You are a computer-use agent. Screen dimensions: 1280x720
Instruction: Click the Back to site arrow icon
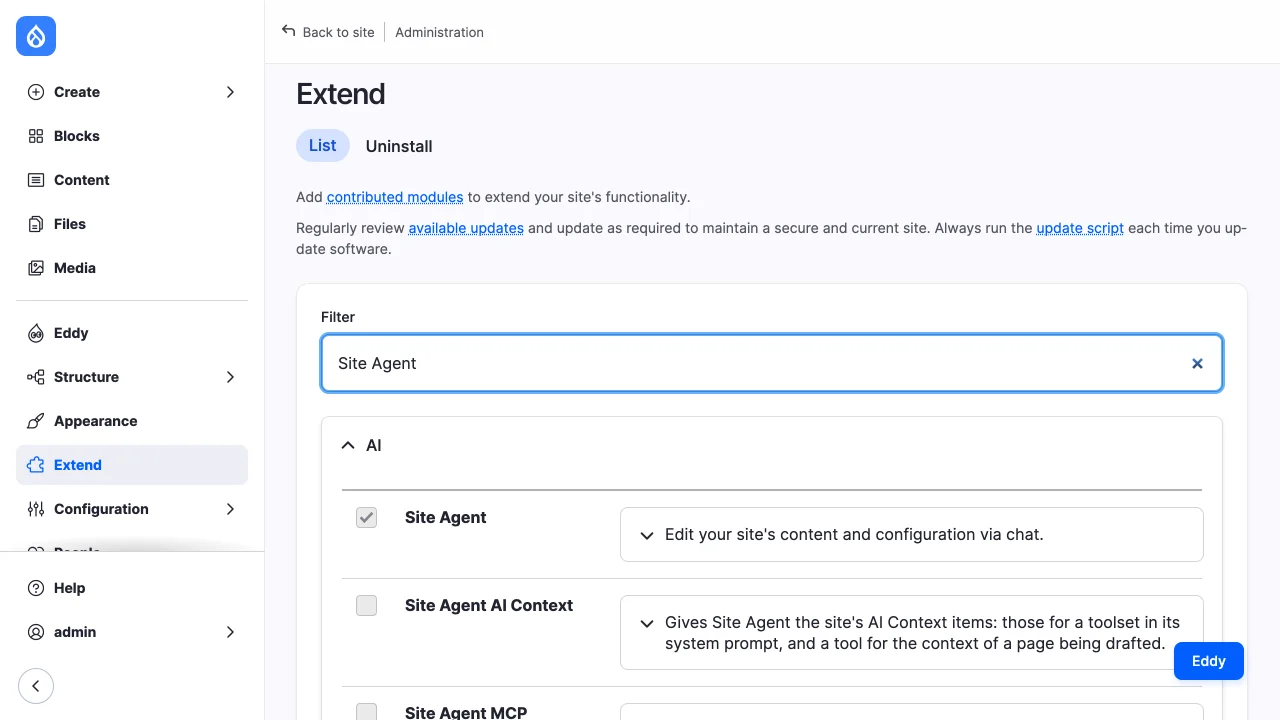[x=289, y=31]
